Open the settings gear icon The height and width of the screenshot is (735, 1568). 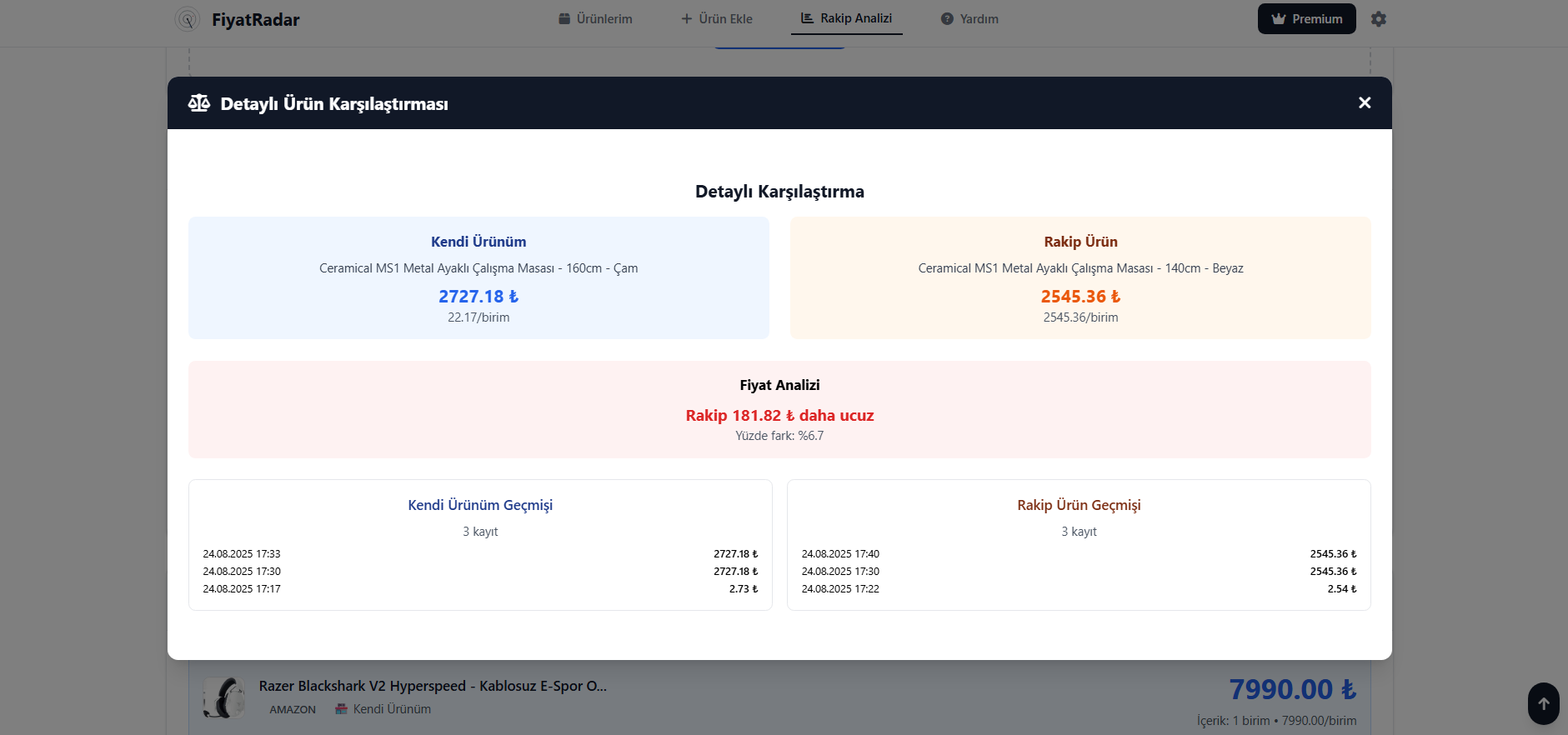point(1379,19)
